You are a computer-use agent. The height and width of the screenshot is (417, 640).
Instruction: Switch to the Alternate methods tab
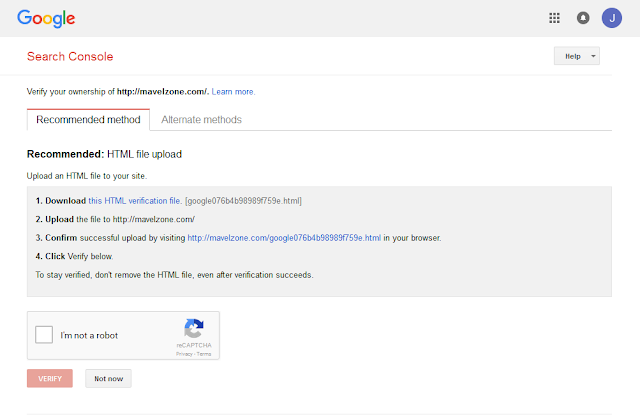click(201, 120)
